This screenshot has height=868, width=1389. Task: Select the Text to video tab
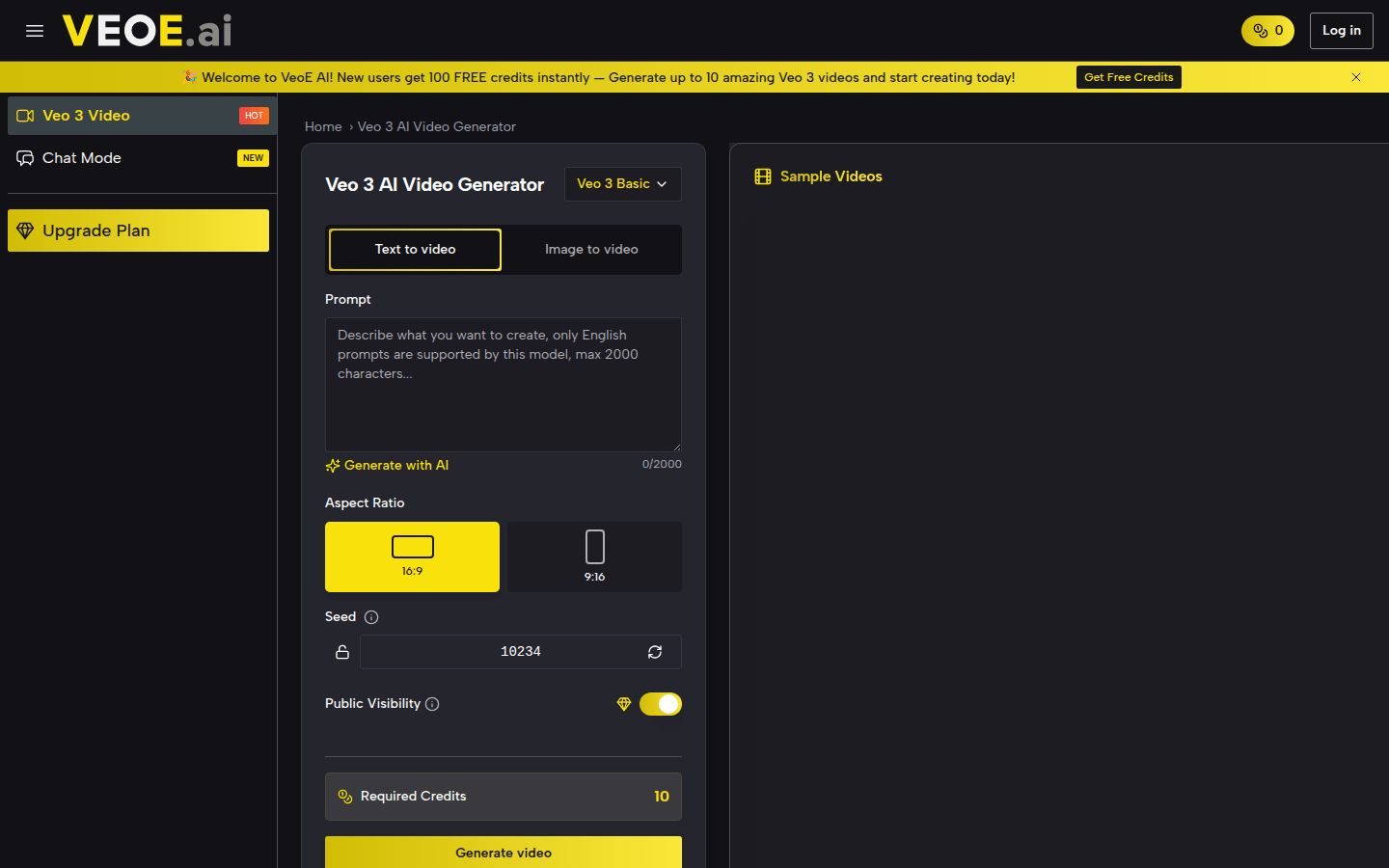tap(414, 249)
